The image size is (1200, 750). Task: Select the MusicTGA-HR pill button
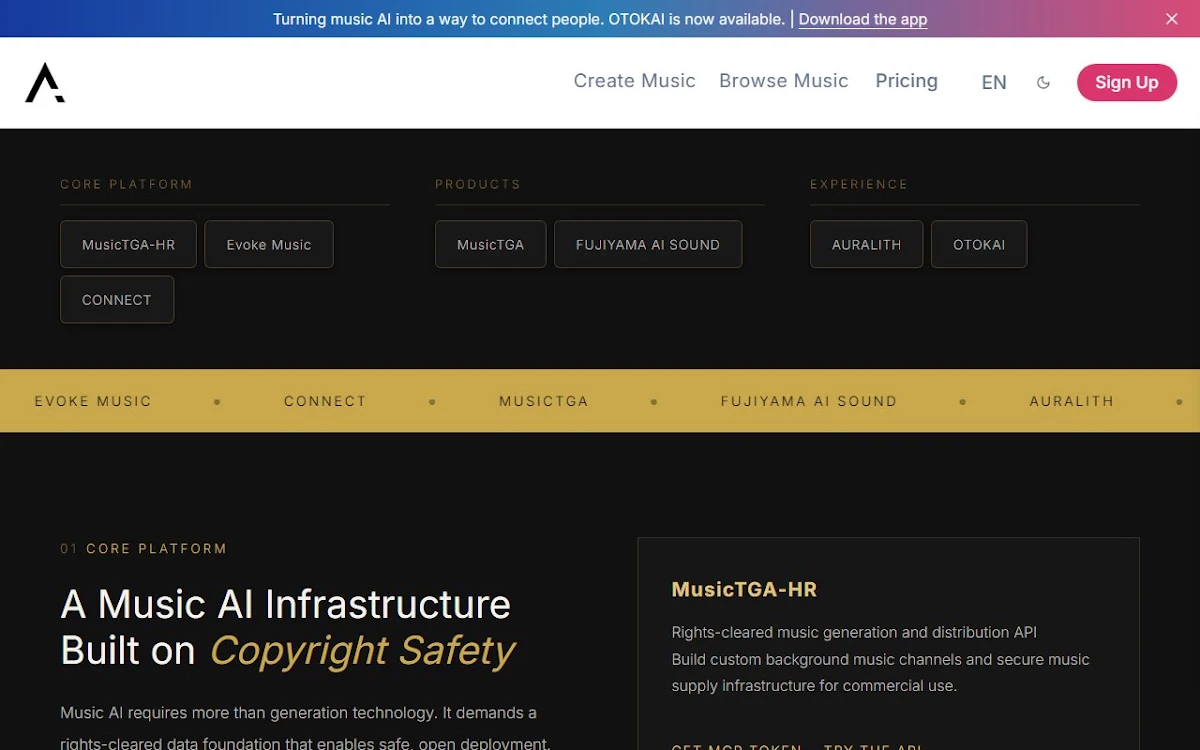(x=128, y=244)
